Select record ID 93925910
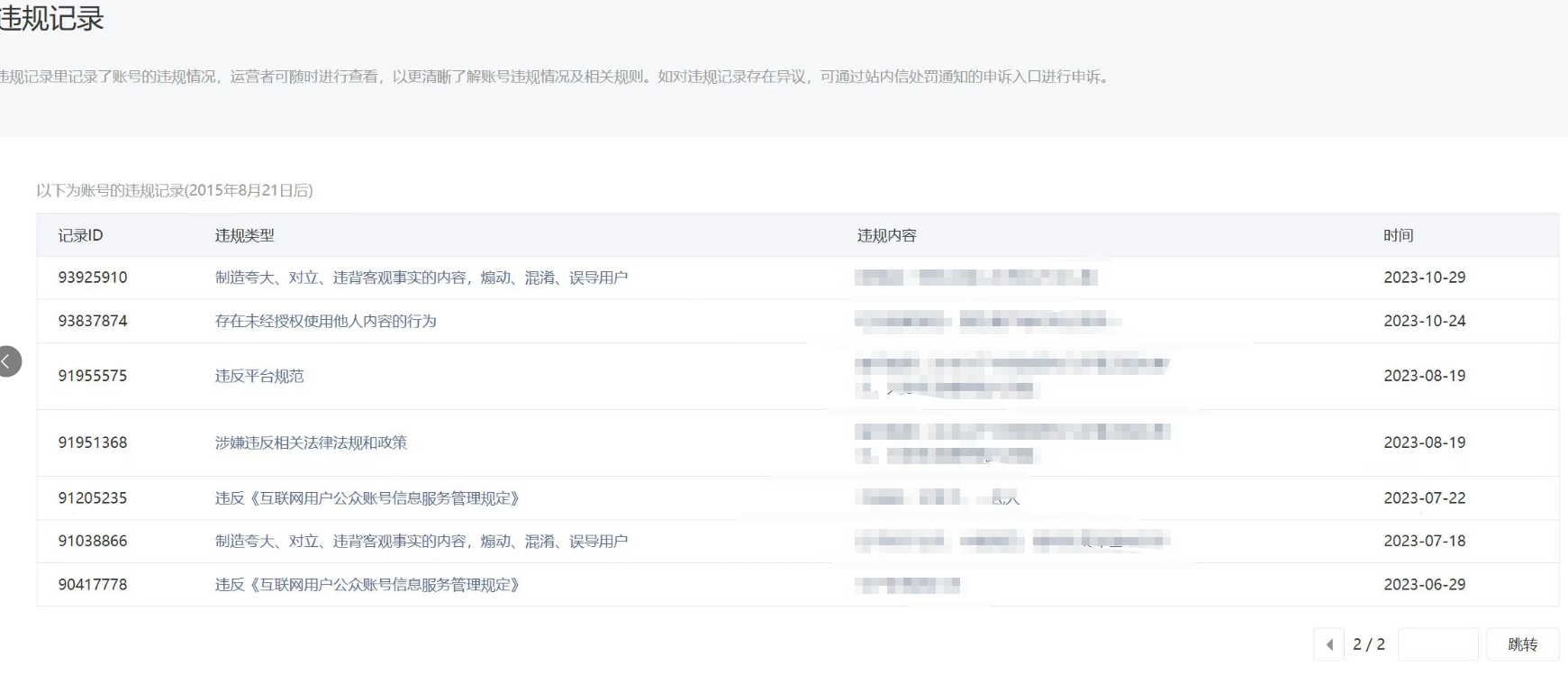1568x684 pixels. coord(93,278)
